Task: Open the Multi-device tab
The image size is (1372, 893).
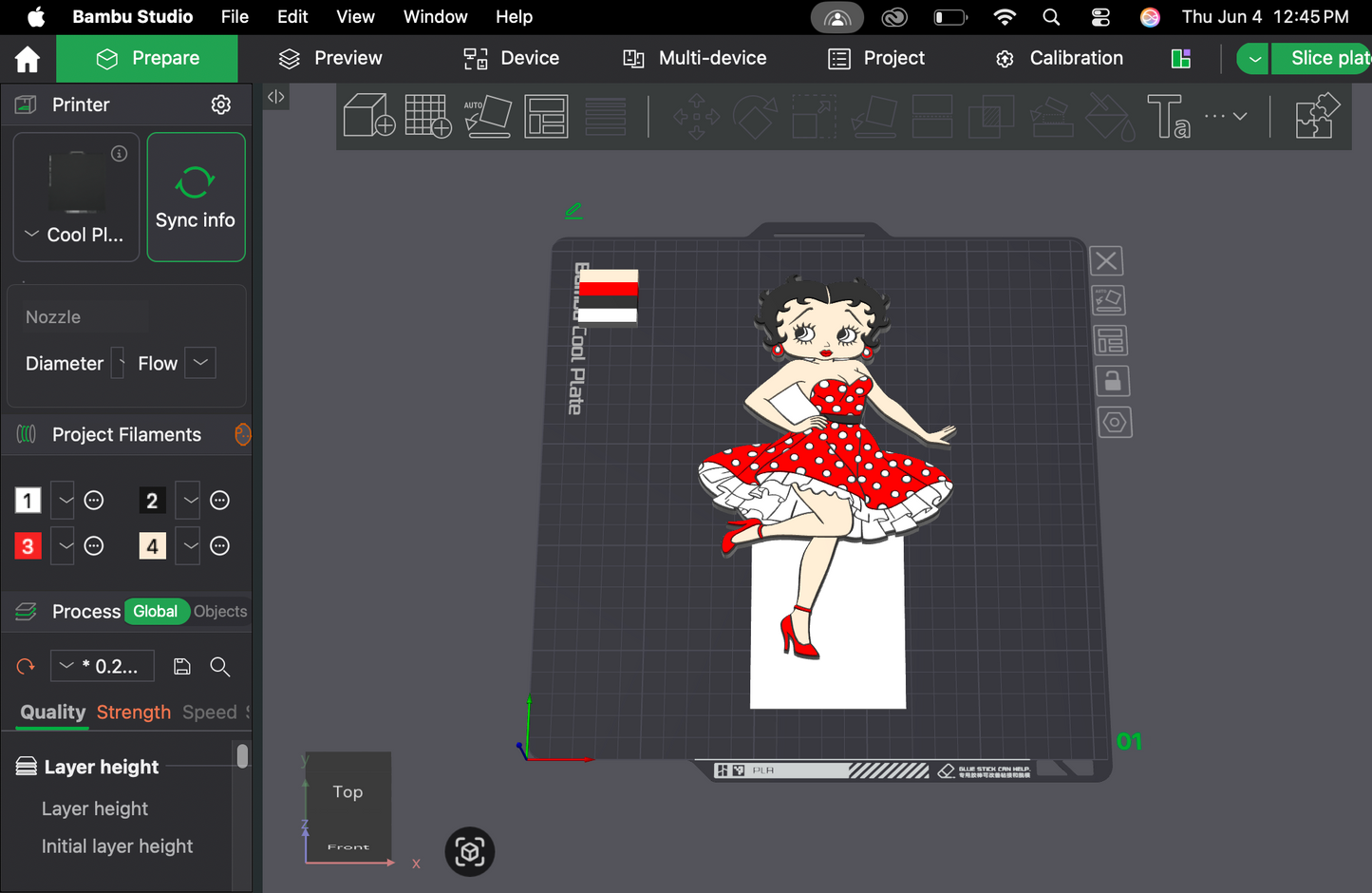Action: [x=695, y=59]
